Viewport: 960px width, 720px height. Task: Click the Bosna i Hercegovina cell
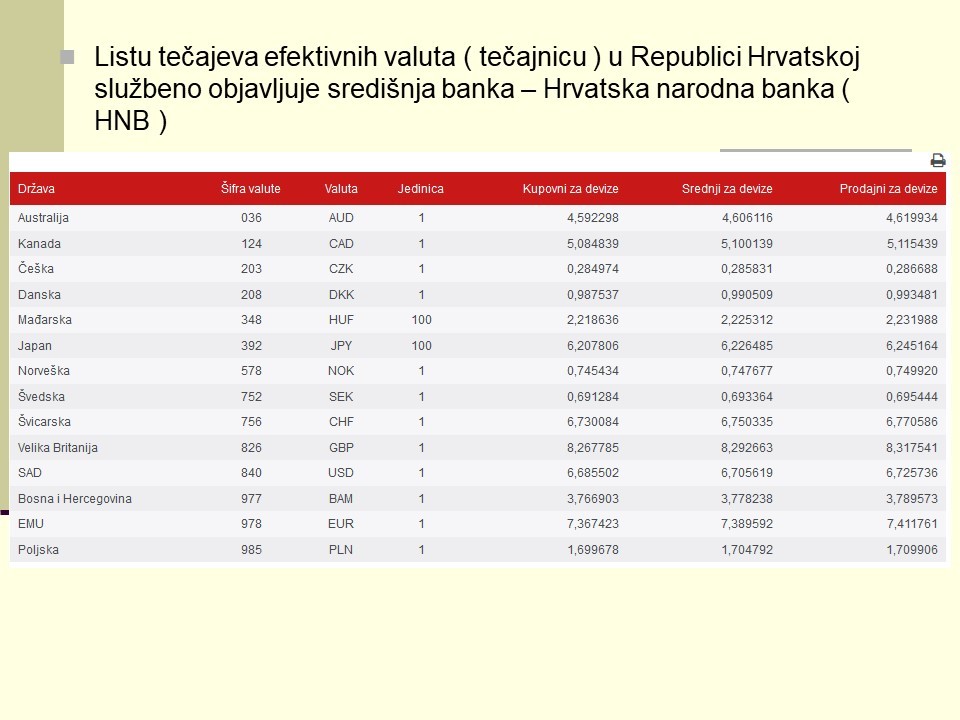click(75, 499)
